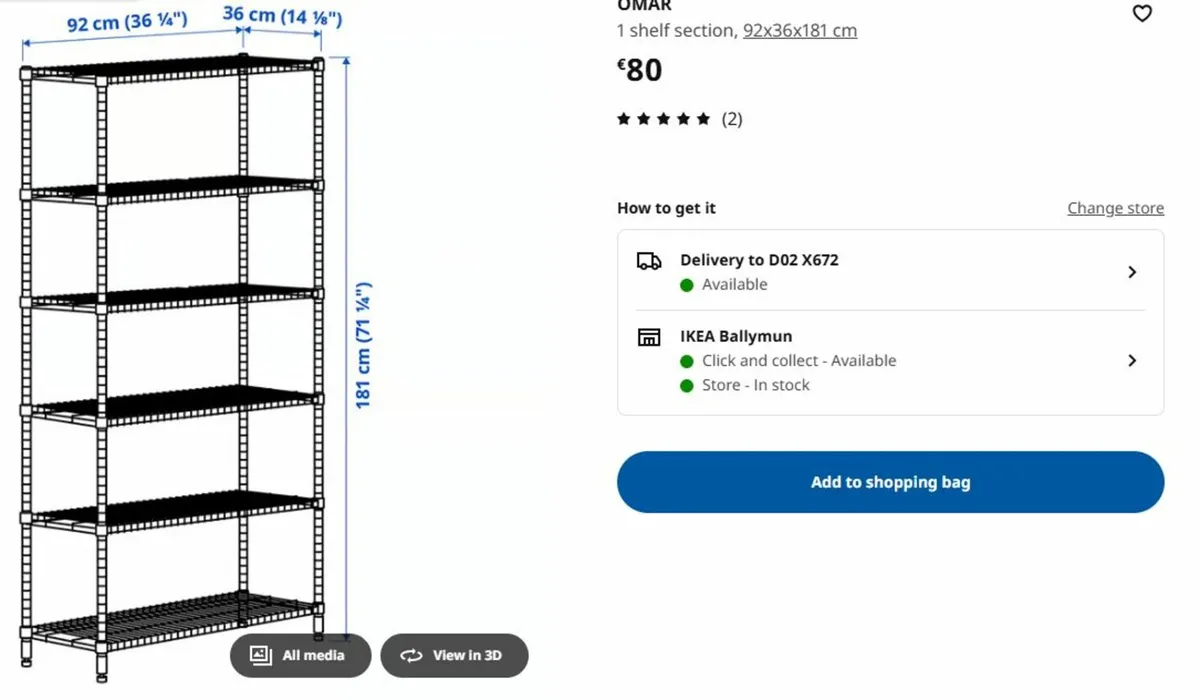Follow the Change store link
The image size is (1200, 700).
1115,208
